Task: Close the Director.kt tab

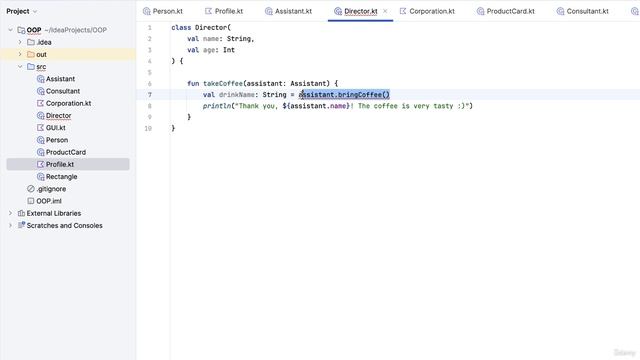Action: pyautogui.click(x=385, y=11)
